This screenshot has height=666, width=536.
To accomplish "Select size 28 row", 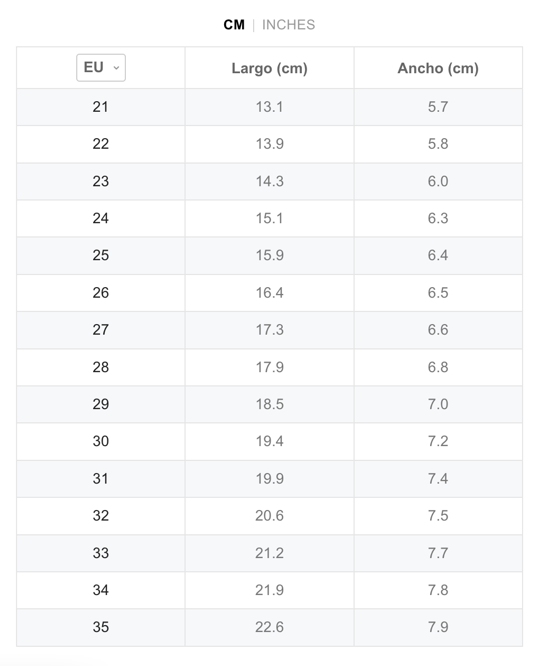I will coord(269,367).
